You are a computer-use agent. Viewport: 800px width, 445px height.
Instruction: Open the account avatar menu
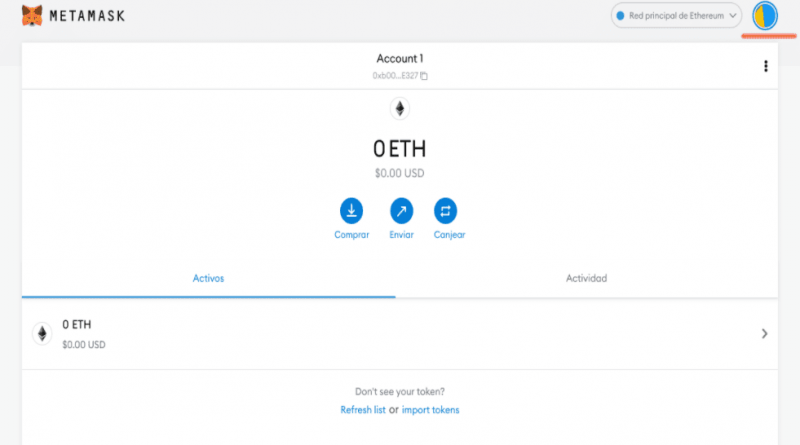[x=764, y=15]
